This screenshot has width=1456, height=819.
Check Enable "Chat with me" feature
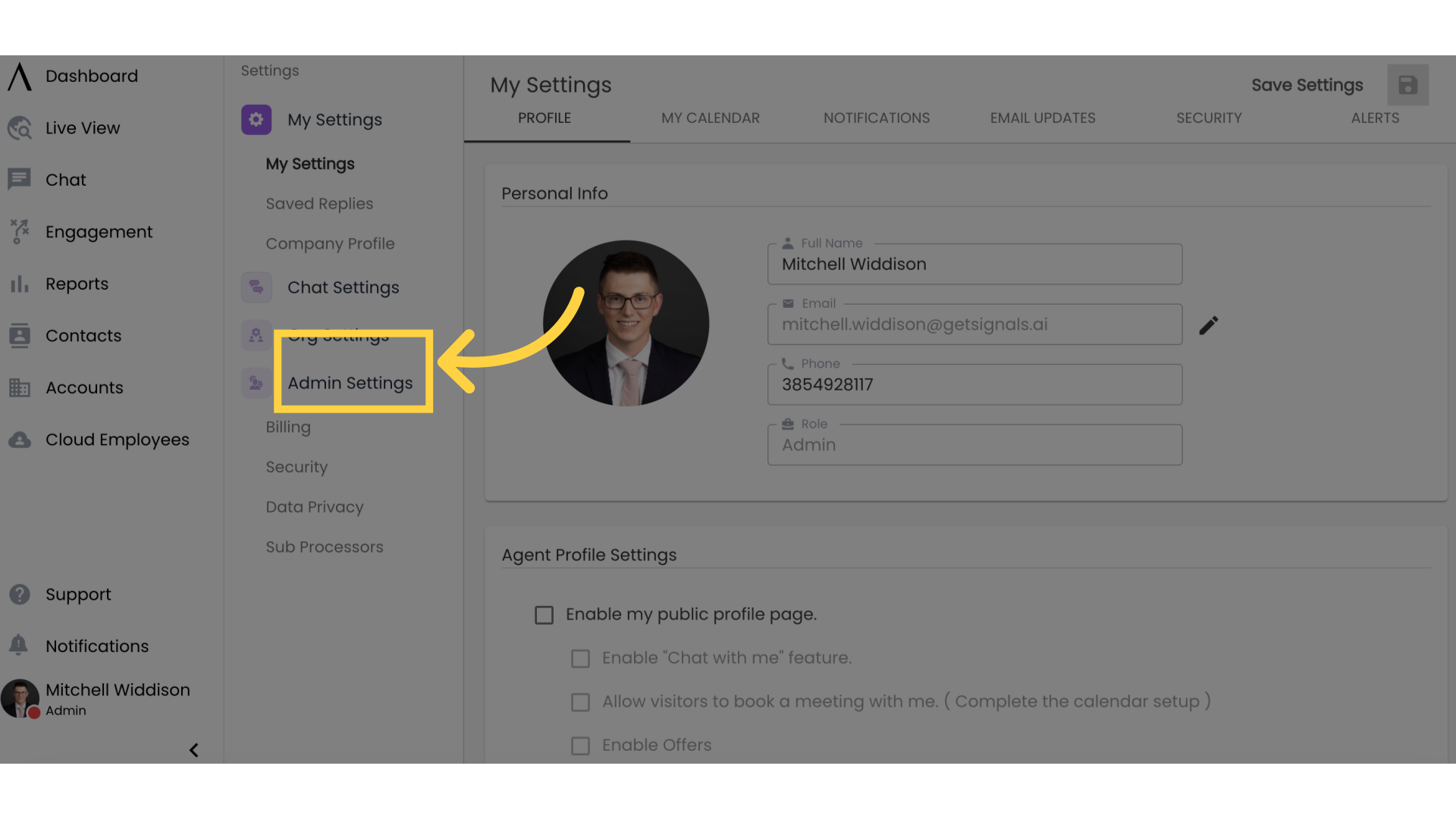pos(580,658)
